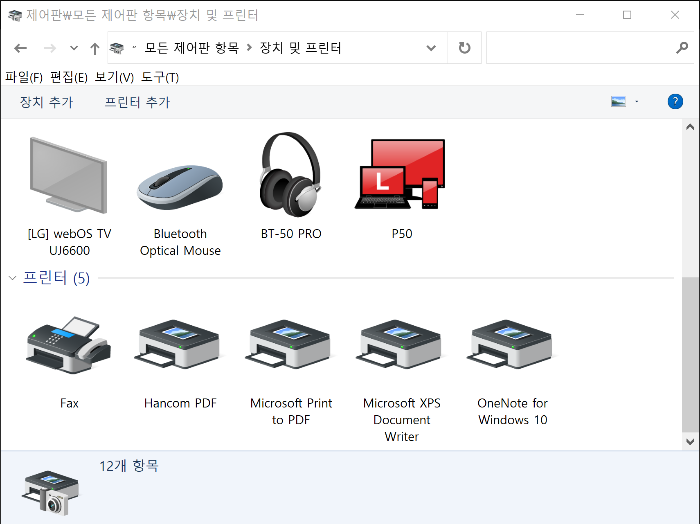This screenshot has width=700, height=524.
Task: Select the Microsoft XPS Document Writer icon
Action: [x=401, y=344]
